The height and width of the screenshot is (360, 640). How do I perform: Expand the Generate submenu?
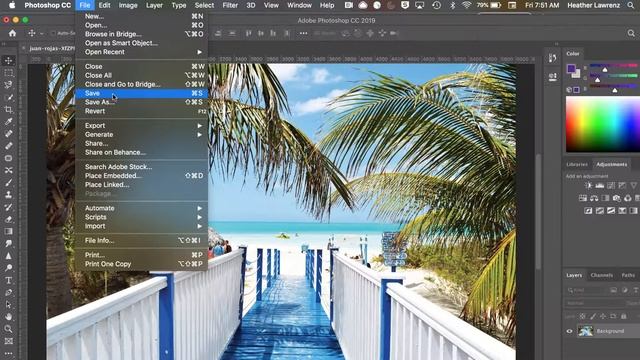click(141, 135)
